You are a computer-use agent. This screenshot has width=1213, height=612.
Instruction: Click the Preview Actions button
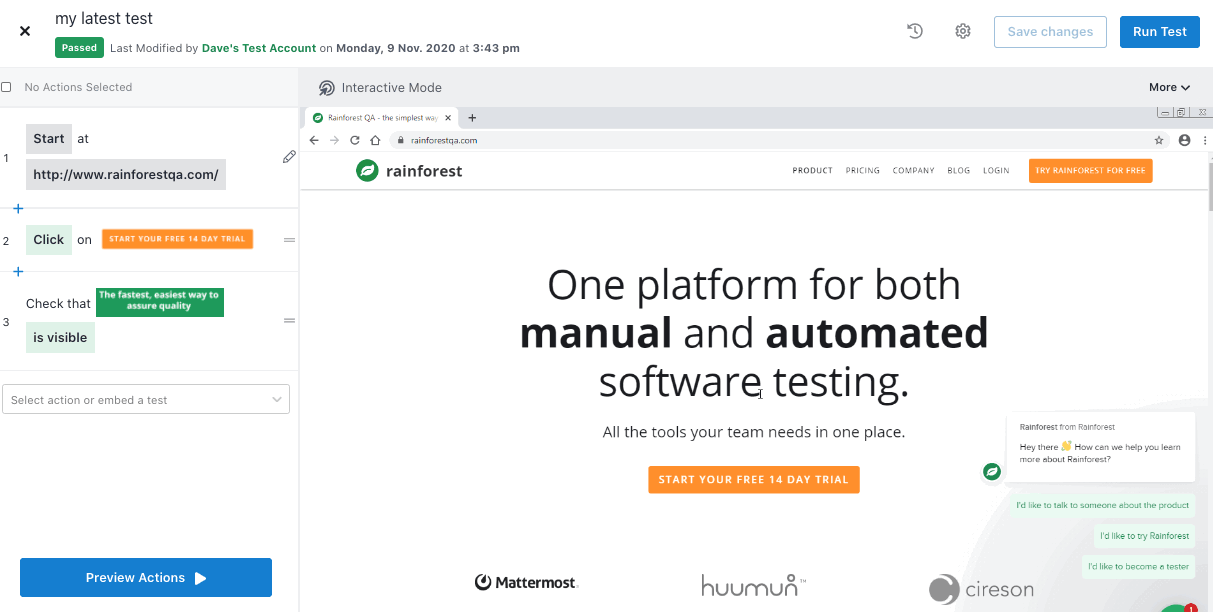(146, 578)
